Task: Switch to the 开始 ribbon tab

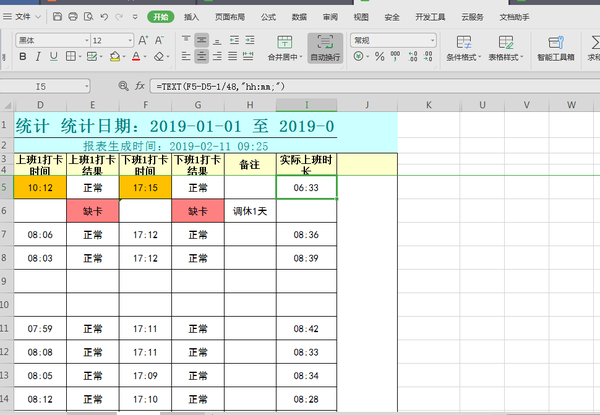Action: tap(161, 17)
